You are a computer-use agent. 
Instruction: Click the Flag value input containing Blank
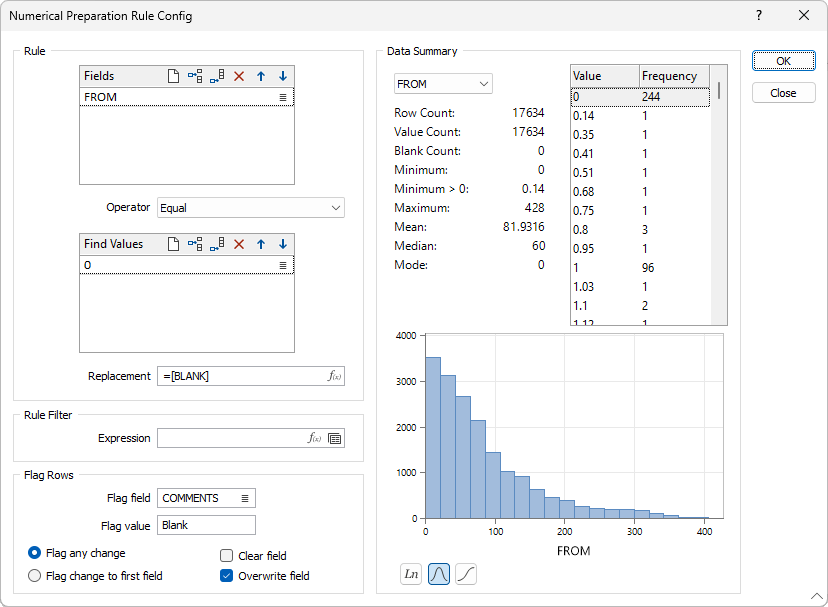[x=206, y=525]
